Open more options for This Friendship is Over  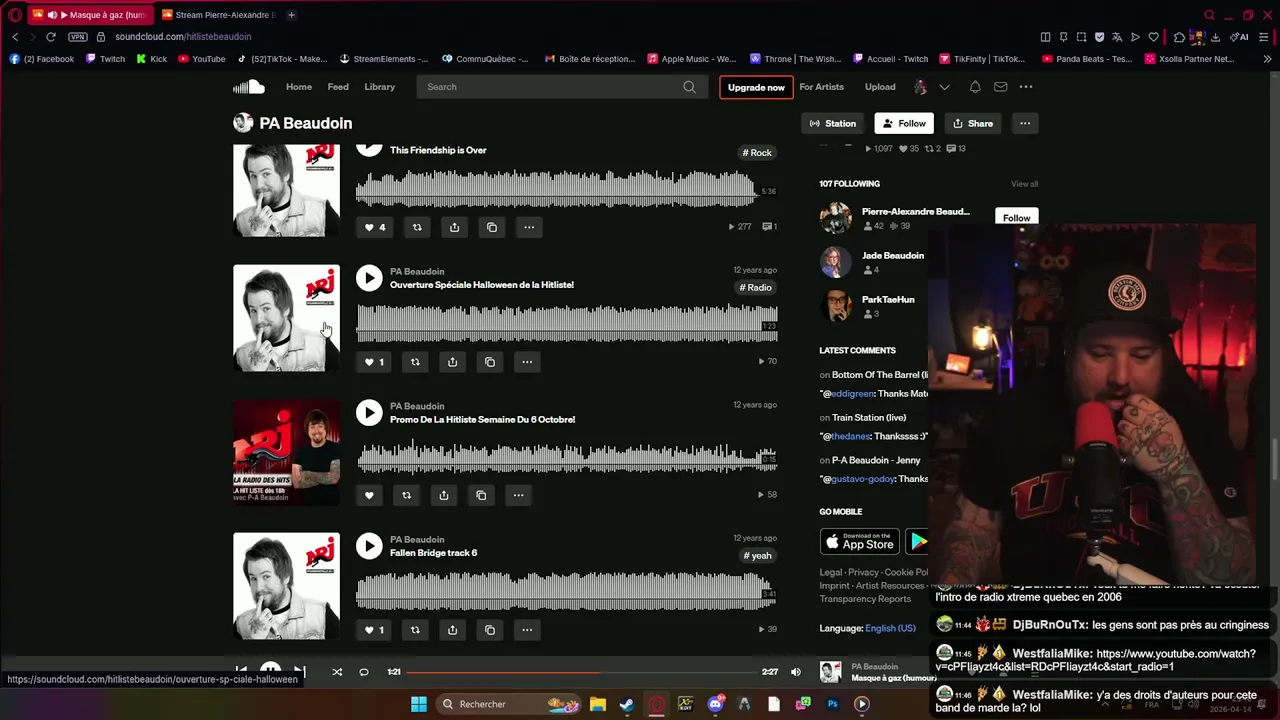pyautogui.click(x=529, y=227)
